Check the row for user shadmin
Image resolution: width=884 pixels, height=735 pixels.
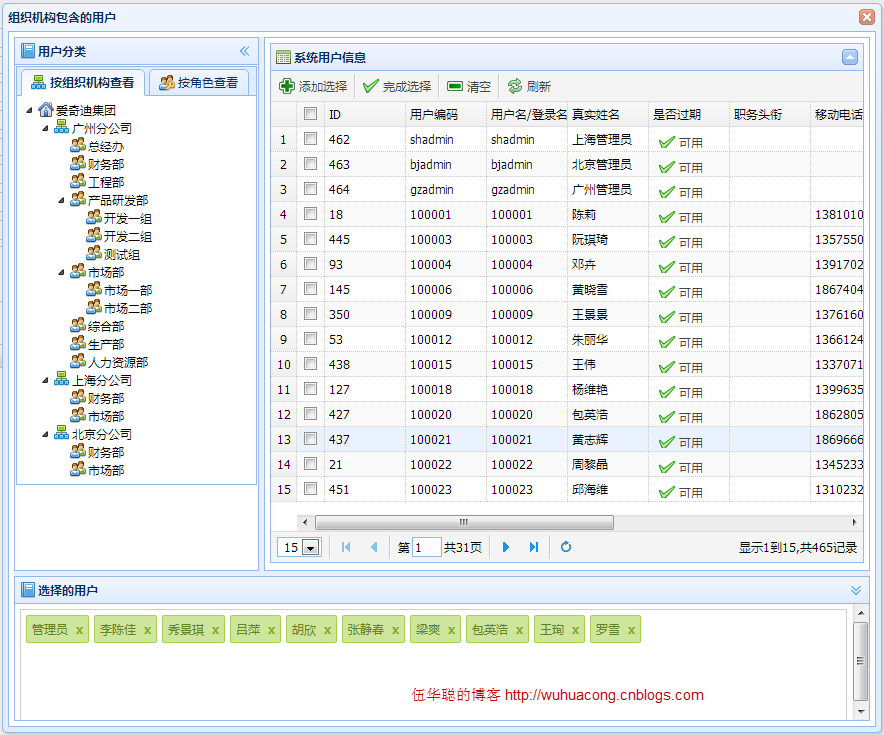310,139
